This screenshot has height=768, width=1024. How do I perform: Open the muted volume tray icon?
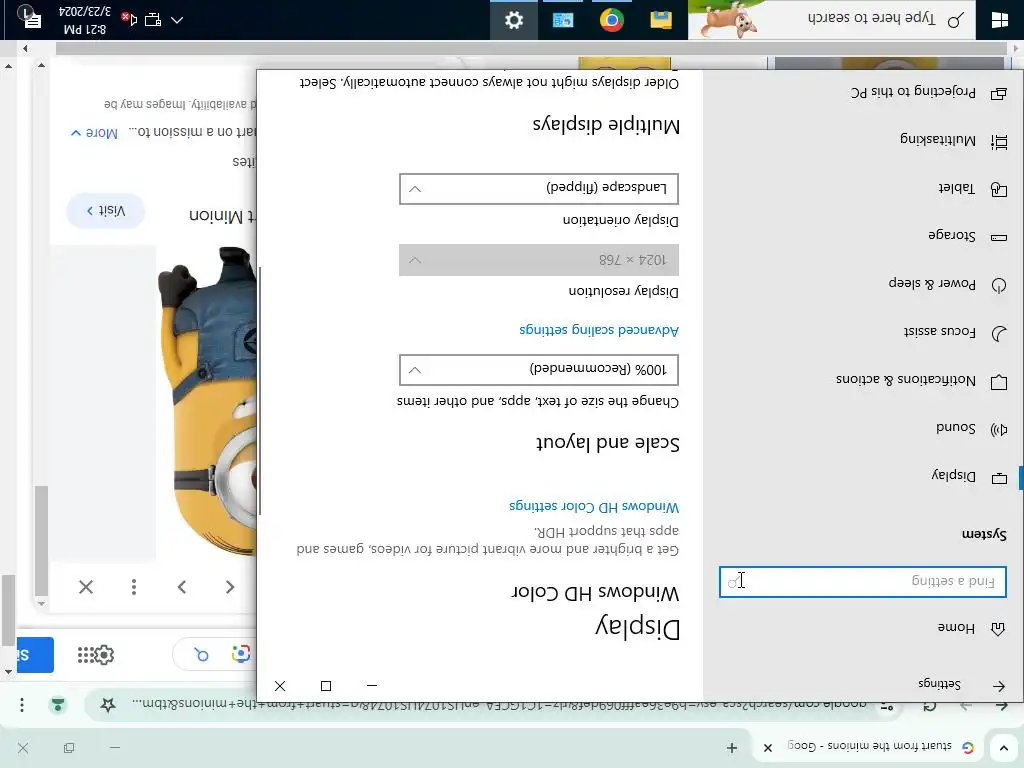click(129, 20)
